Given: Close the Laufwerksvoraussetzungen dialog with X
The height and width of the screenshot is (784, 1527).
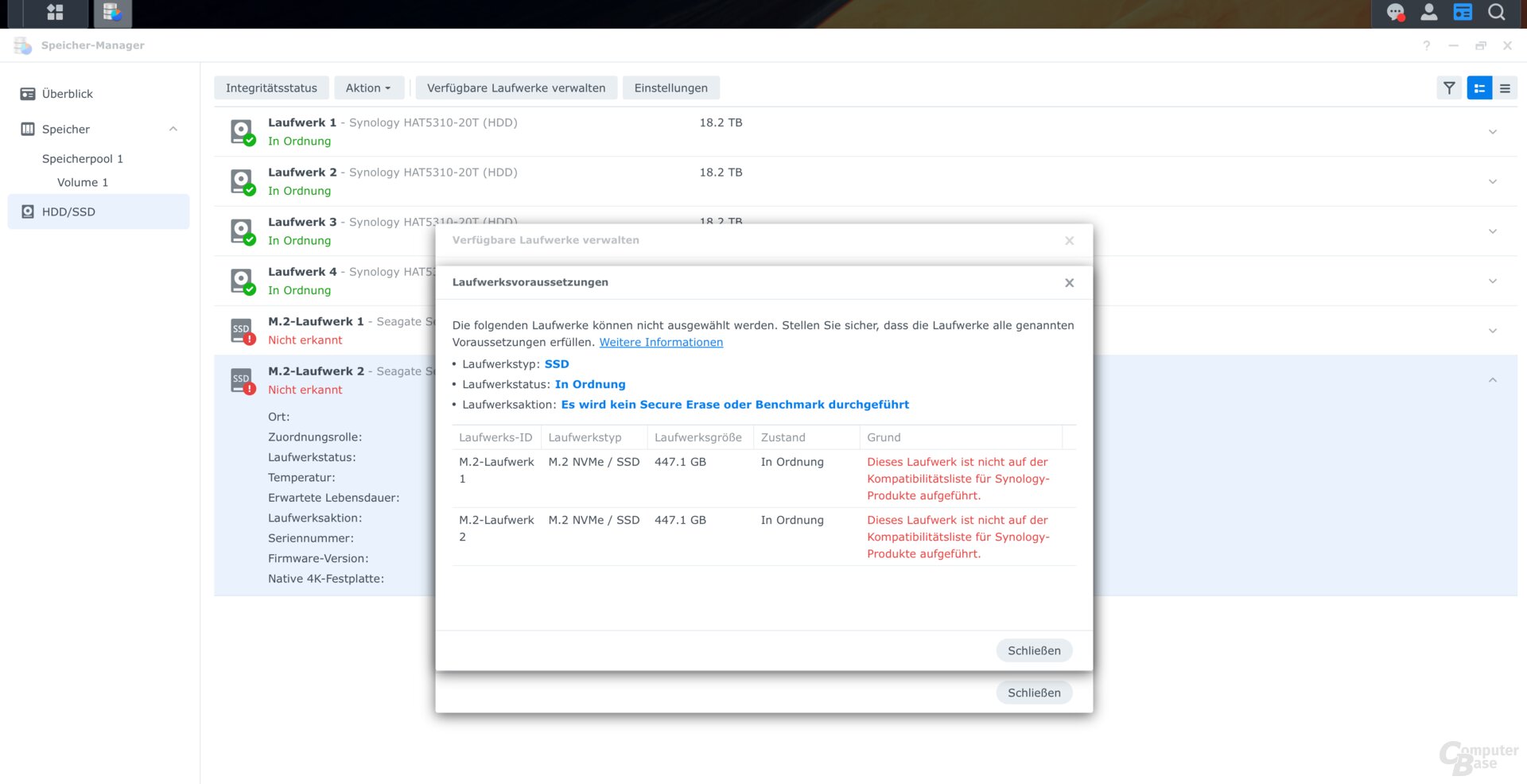Looking at the screenshot, I should pyautogui.click(x=1070, y=282).
